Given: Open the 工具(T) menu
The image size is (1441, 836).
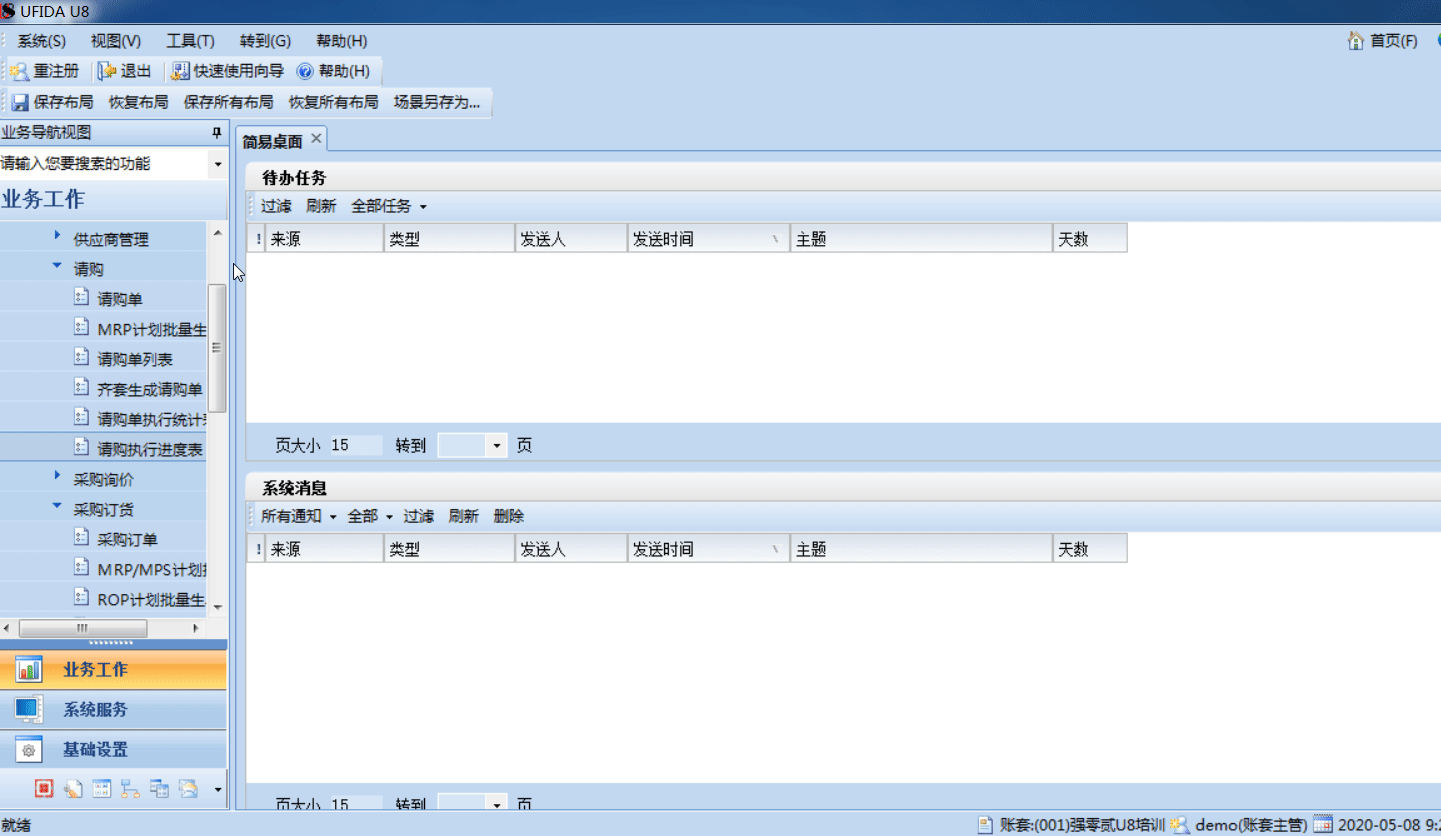Looking at the screenshot, I should [190, 41].
